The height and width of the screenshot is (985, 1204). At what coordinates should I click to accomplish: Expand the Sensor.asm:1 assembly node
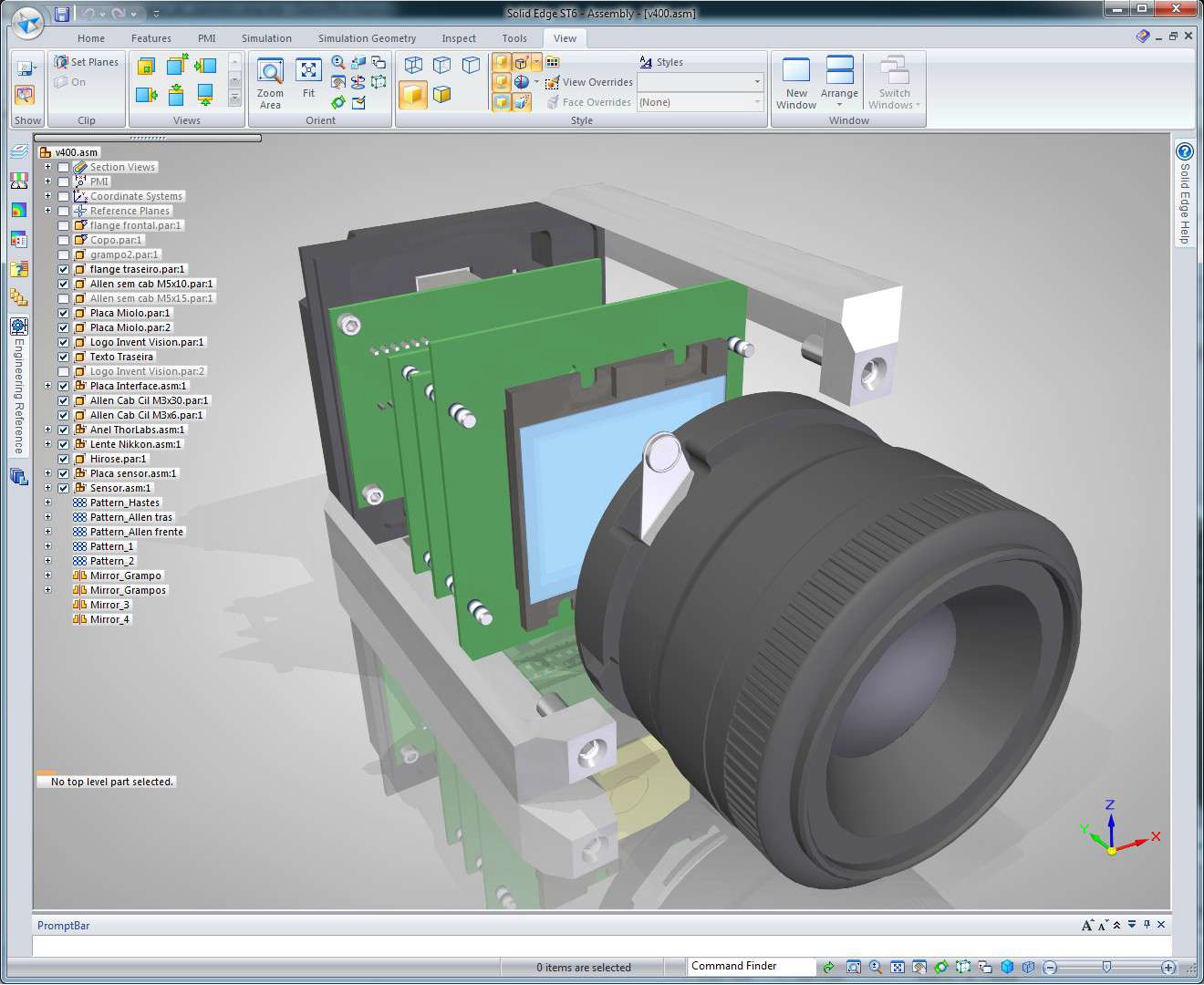click(47, 488)
